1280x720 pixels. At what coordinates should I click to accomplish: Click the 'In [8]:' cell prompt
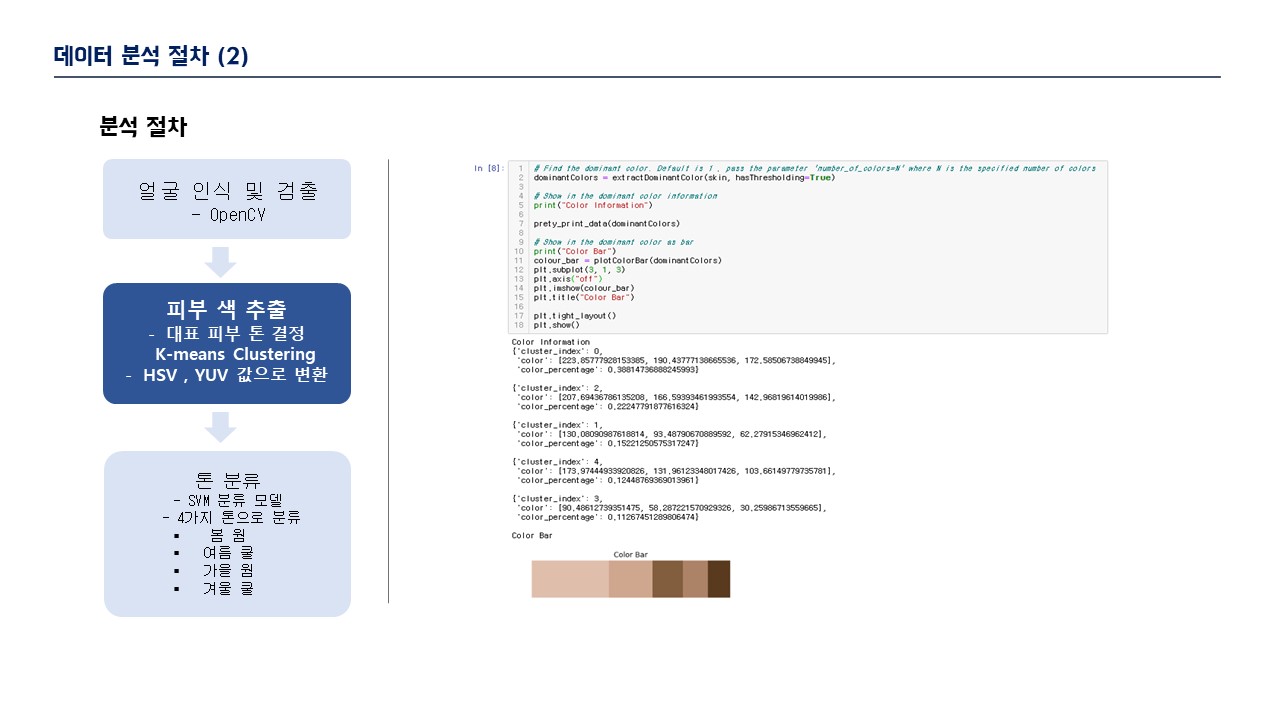click(x=489, y=168)
